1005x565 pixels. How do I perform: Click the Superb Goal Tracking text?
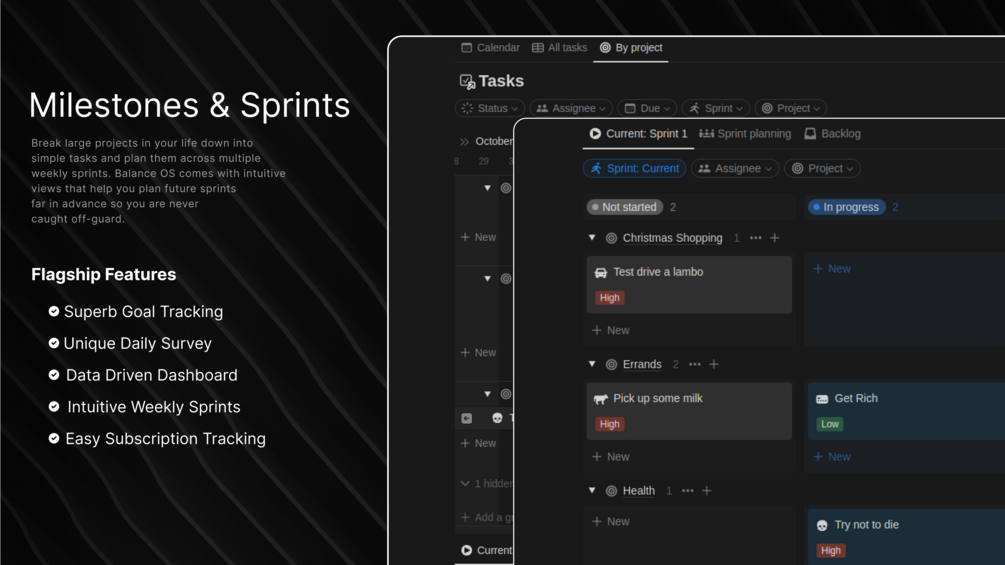coord(144,311)
